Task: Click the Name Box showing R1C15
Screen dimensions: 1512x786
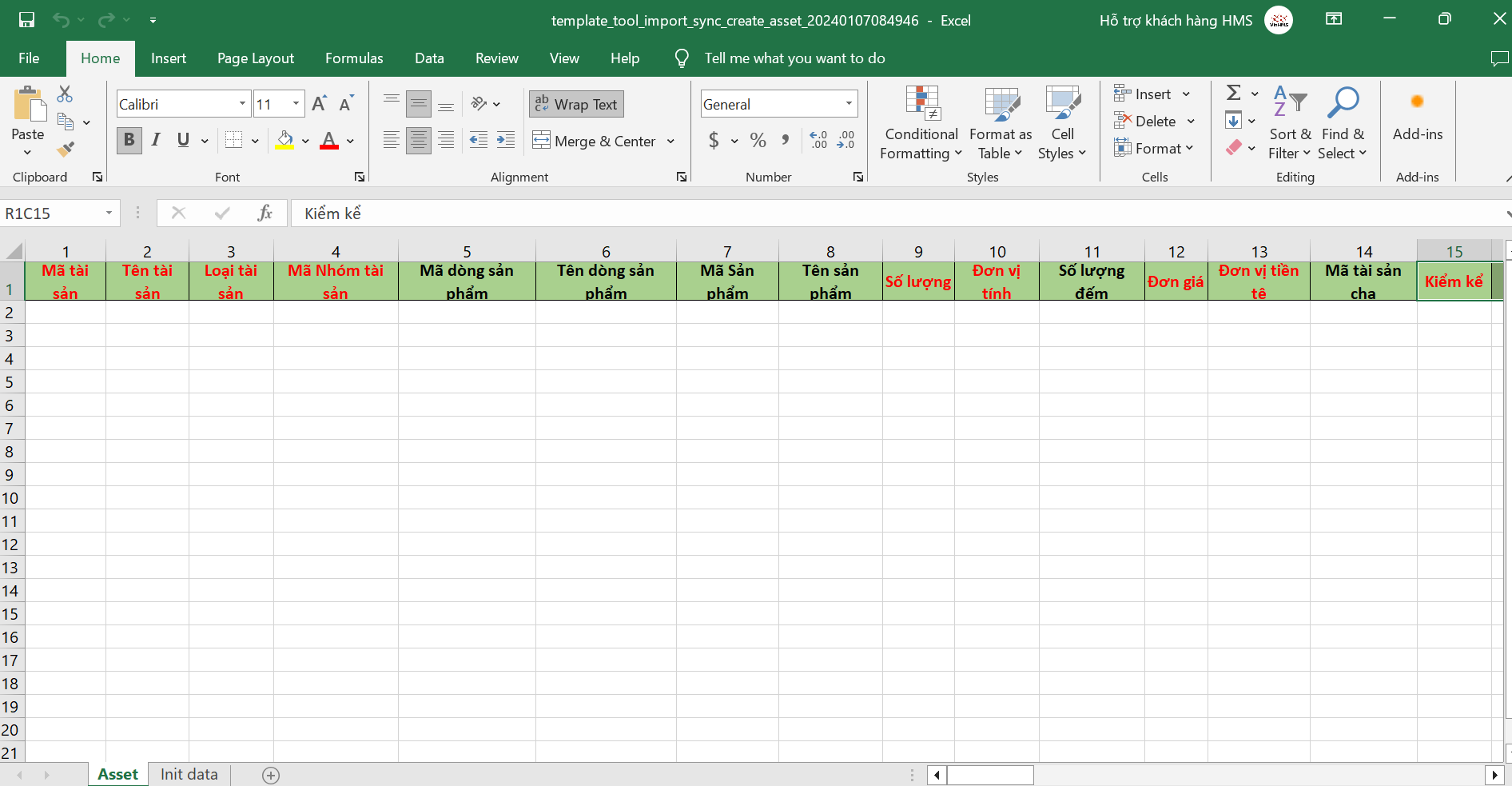Action: click(52, 213)
